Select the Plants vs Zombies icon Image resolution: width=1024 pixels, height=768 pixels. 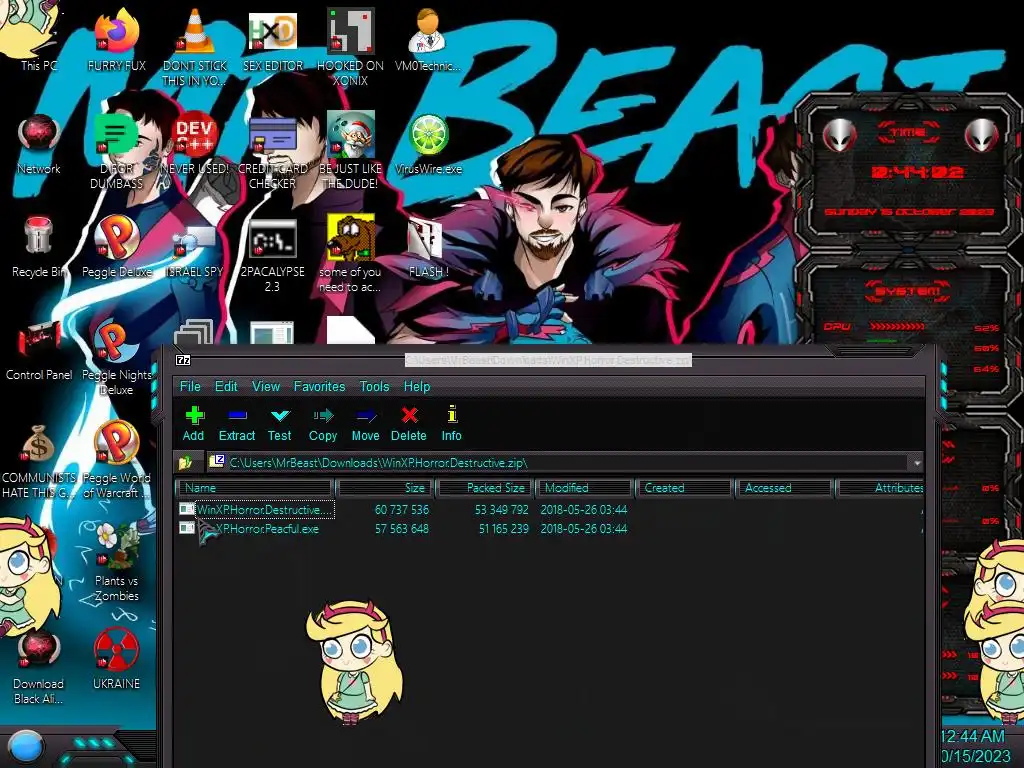pyautogui.click(x=116, y=563)
